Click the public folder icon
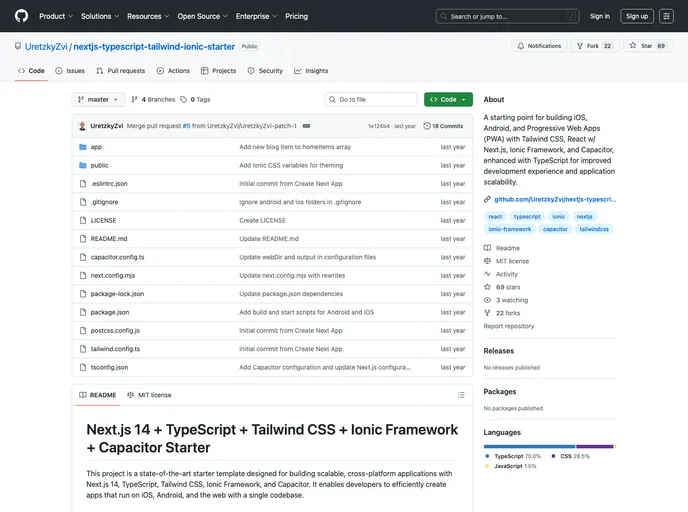Image resolution: width=688 pixels, height=512 pixels. coord(82,165)
